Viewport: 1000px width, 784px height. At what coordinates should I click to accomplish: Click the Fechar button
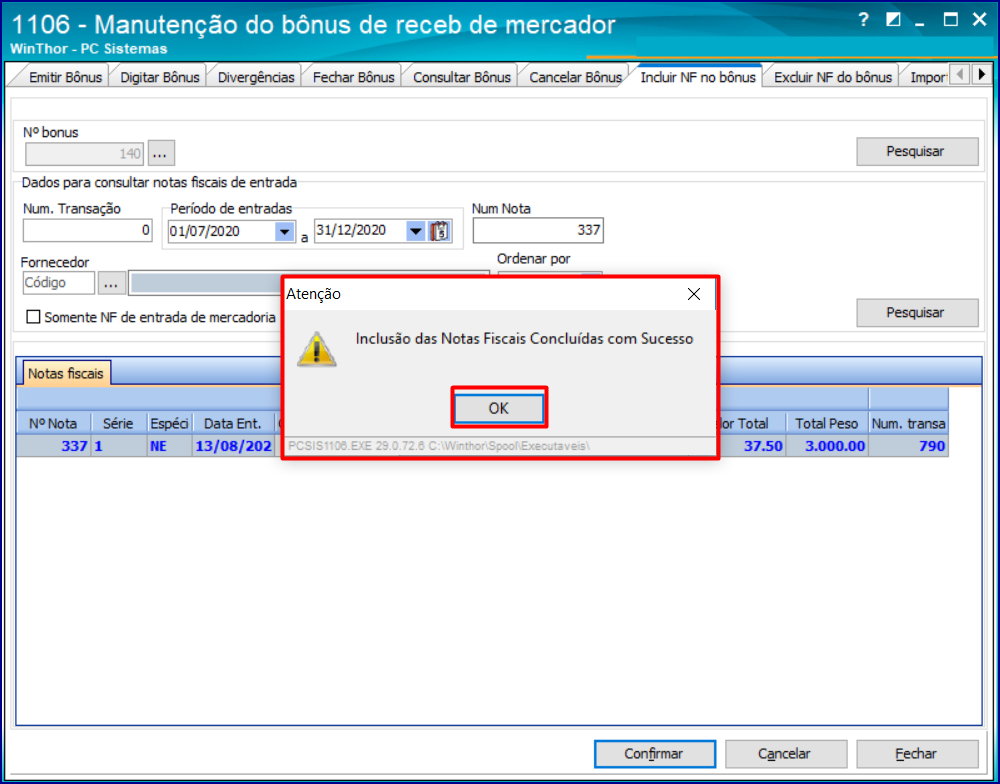tap(917, 754)
